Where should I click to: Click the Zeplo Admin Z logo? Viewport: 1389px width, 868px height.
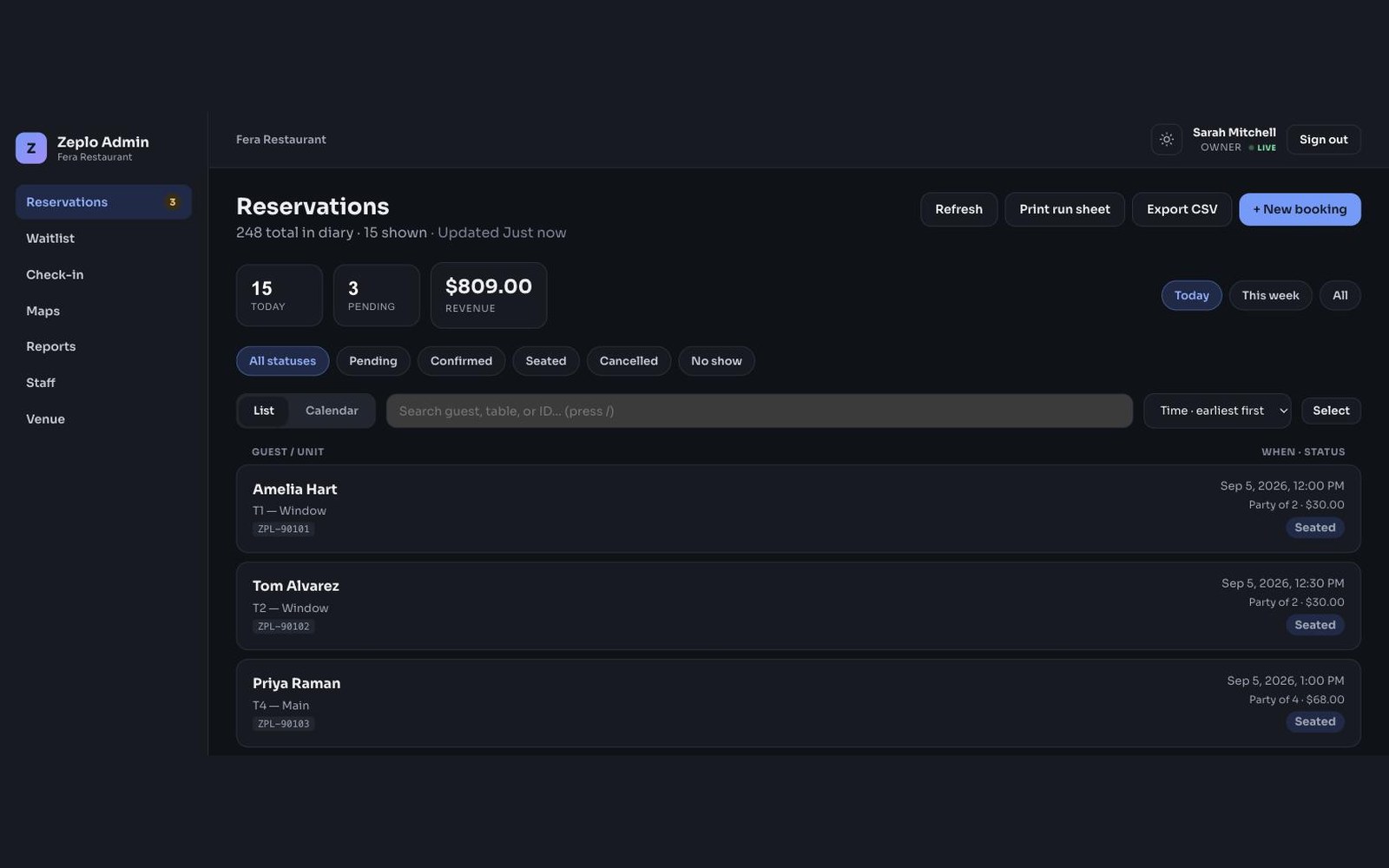point(31,148)
